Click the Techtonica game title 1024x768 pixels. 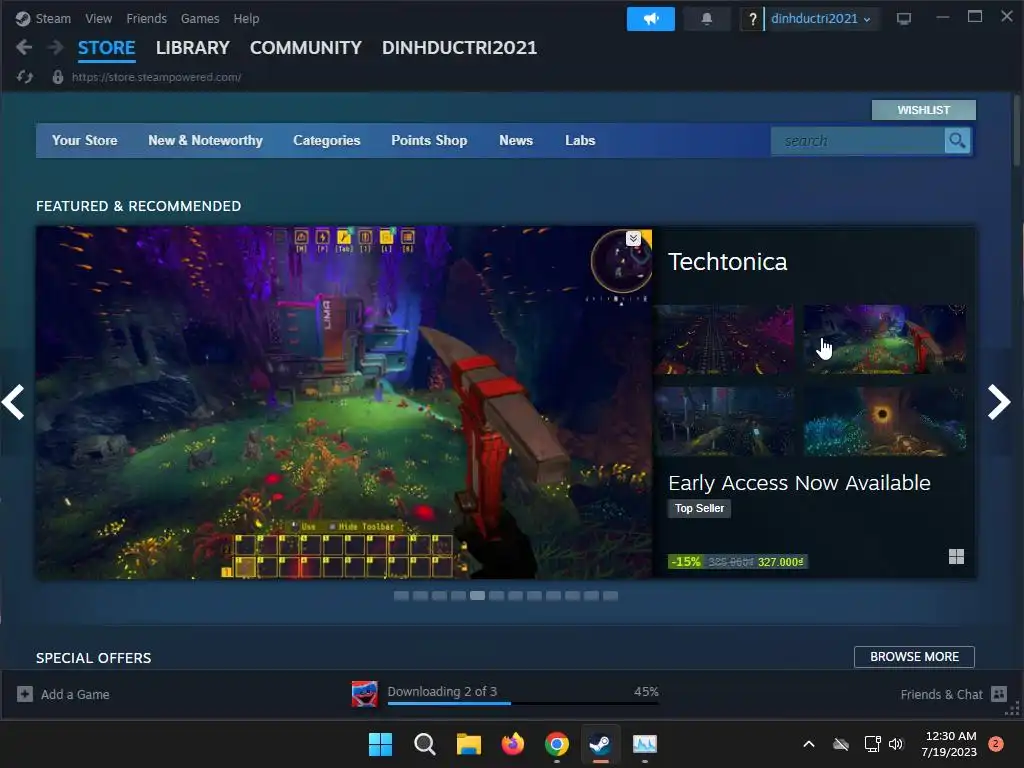[728, 262]
